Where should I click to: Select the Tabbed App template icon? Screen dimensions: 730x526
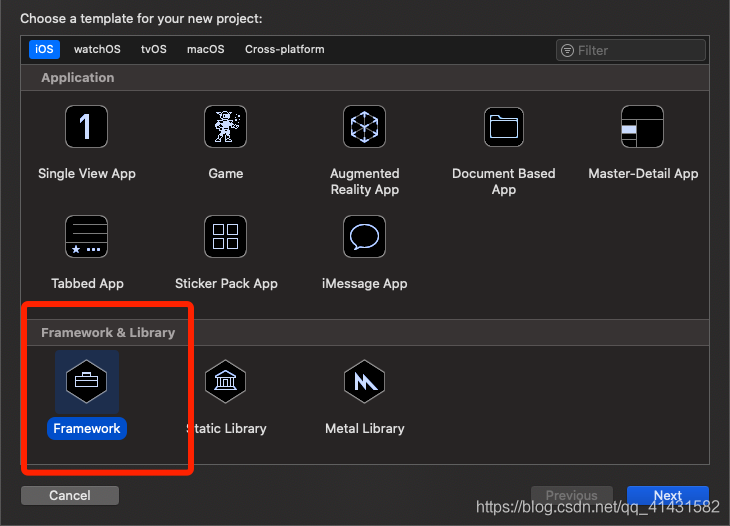click(x=86, y=236)
